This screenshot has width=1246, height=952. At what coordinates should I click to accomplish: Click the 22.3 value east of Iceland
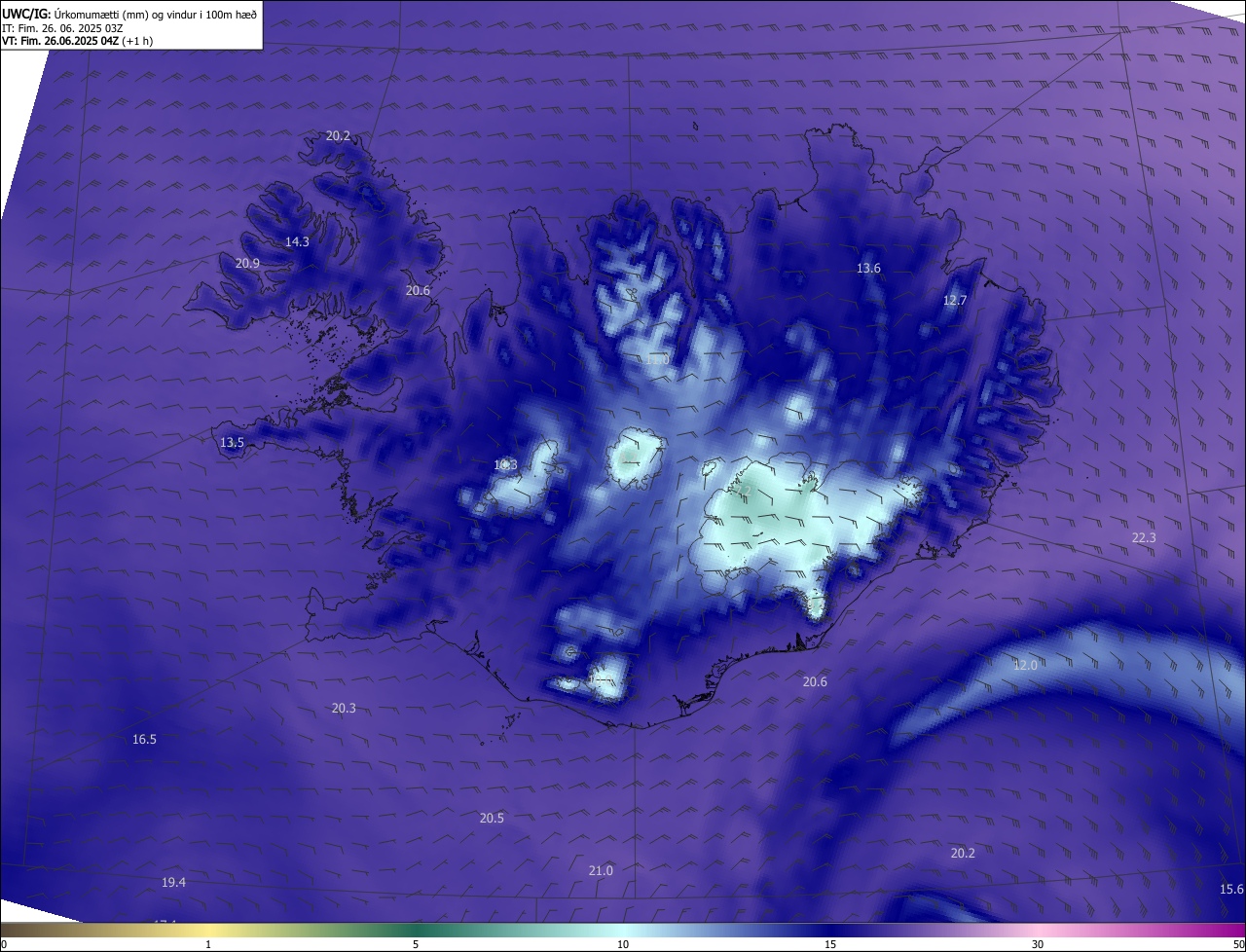tap(1144, 537)
